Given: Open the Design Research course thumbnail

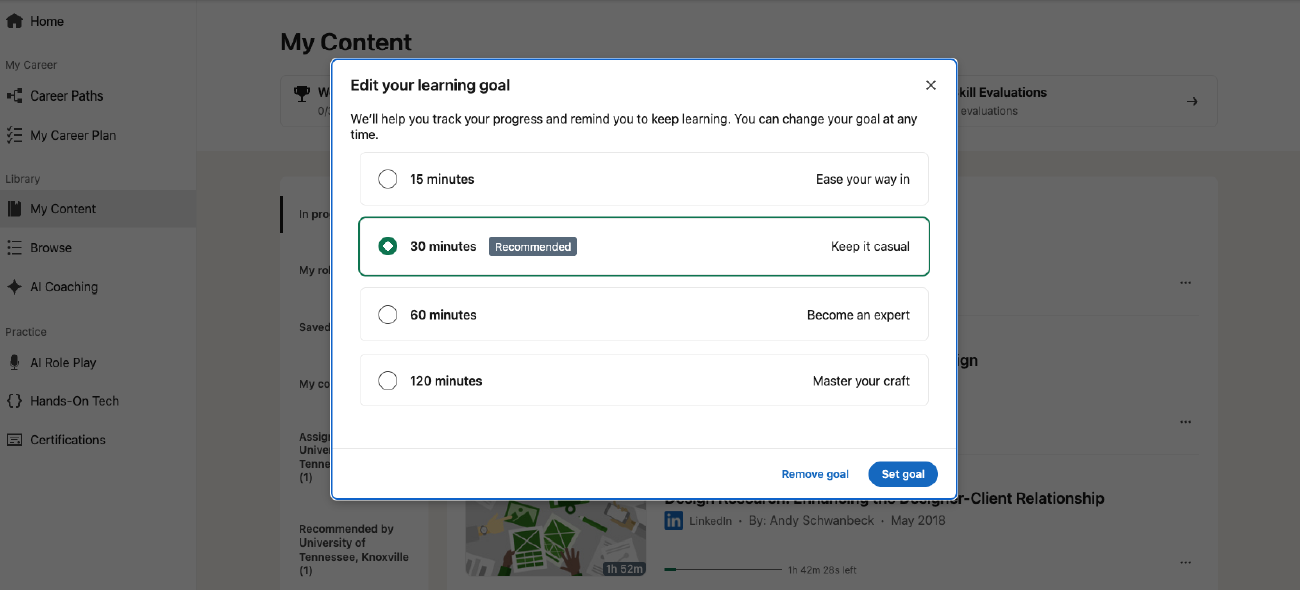Looking at the screenshot, I should tap(556, 538).
